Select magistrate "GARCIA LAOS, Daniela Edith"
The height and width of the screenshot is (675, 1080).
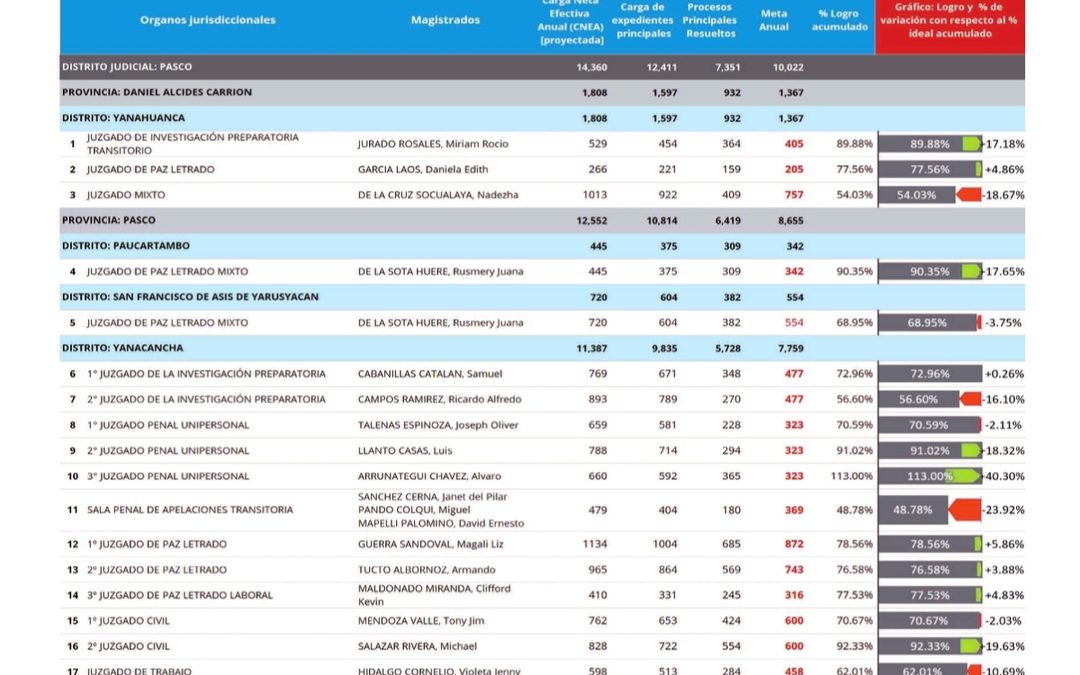[x=423, y=169]
